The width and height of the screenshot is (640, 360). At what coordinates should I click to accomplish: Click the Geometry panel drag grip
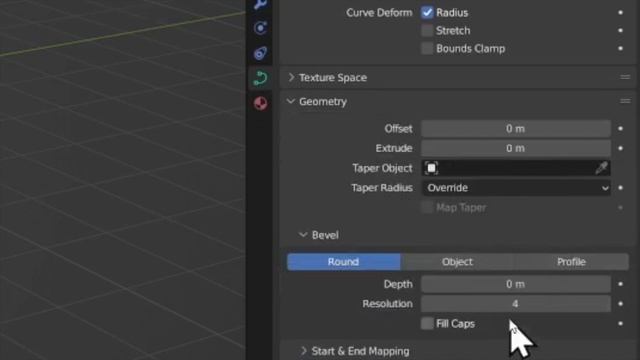point(625,101)
